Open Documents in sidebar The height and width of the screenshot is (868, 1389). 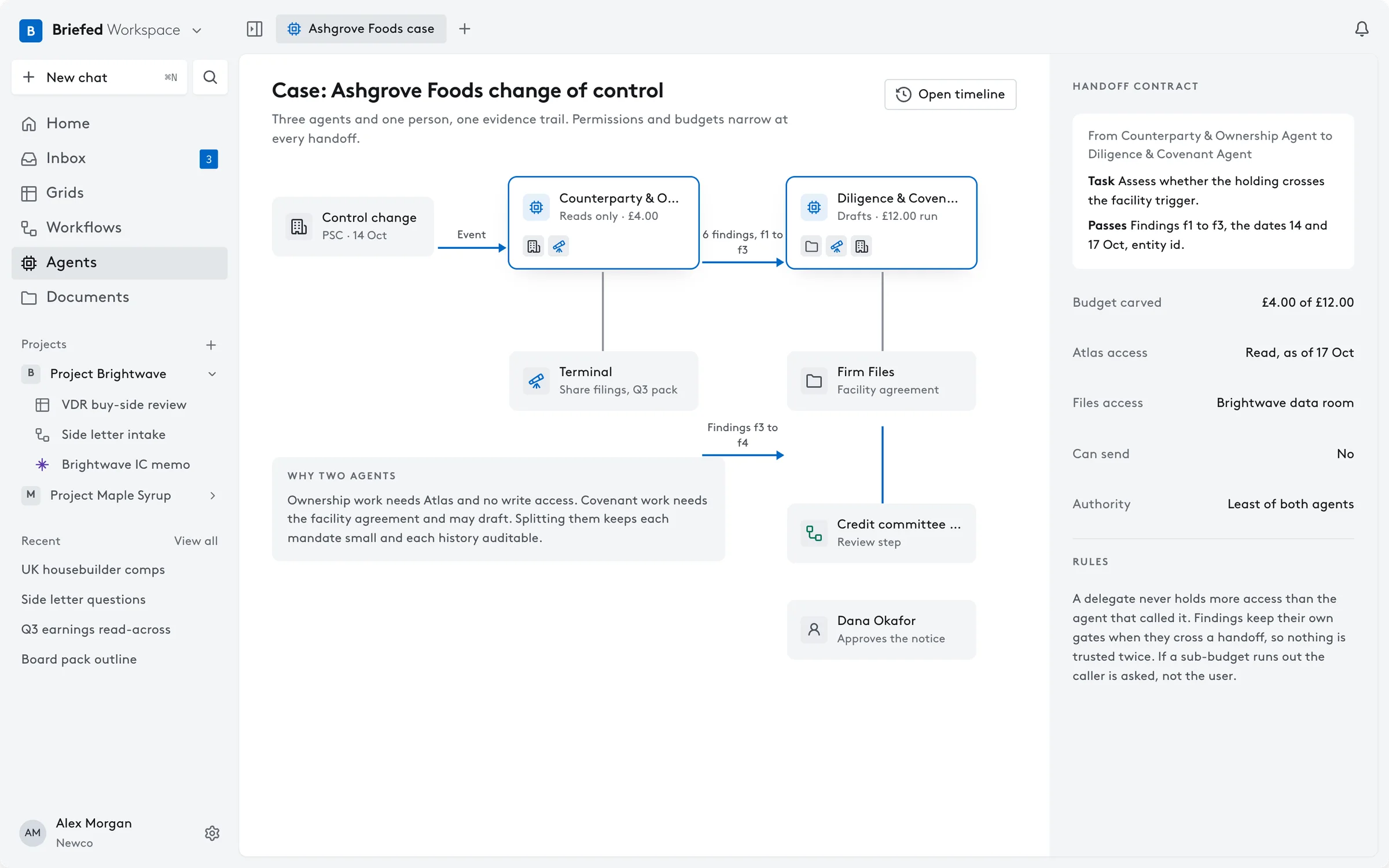pos(119,297)
